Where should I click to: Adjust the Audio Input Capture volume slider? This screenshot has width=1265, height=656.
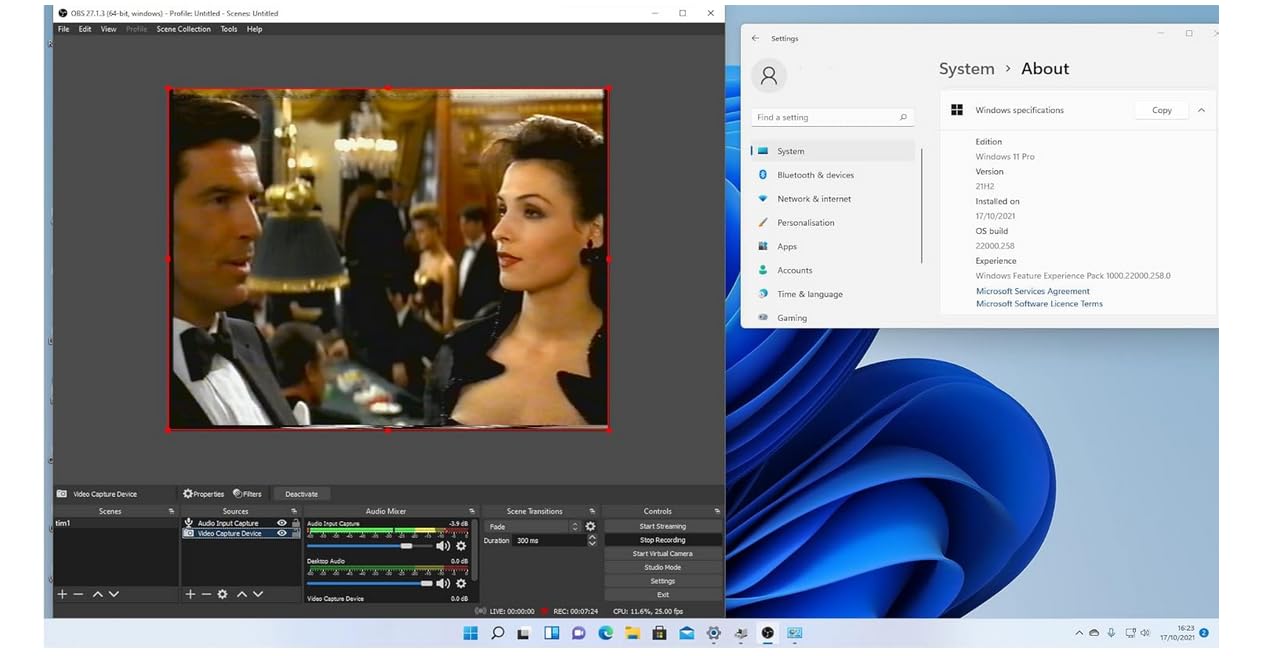[406, 546]
